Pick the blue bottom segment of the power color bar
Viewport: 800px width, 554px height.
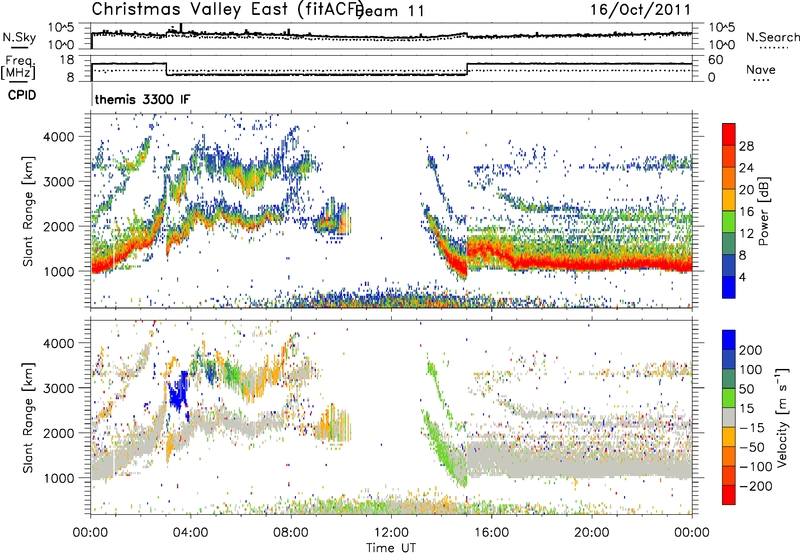click(x=729, y=287)
